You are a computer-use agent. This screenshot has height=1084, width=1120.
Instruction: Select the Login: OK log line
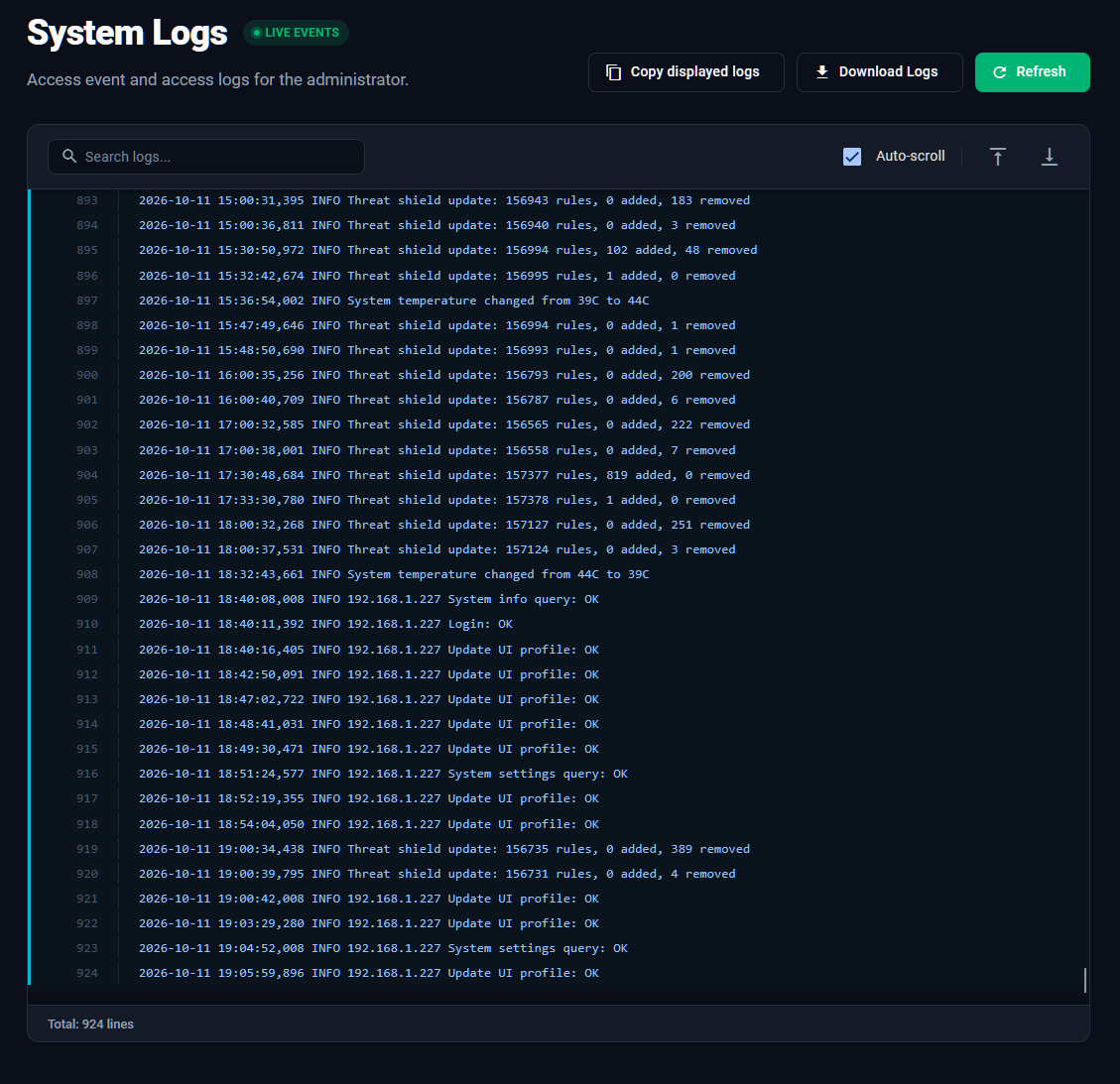pyautogui.click(x=559, y=624)
